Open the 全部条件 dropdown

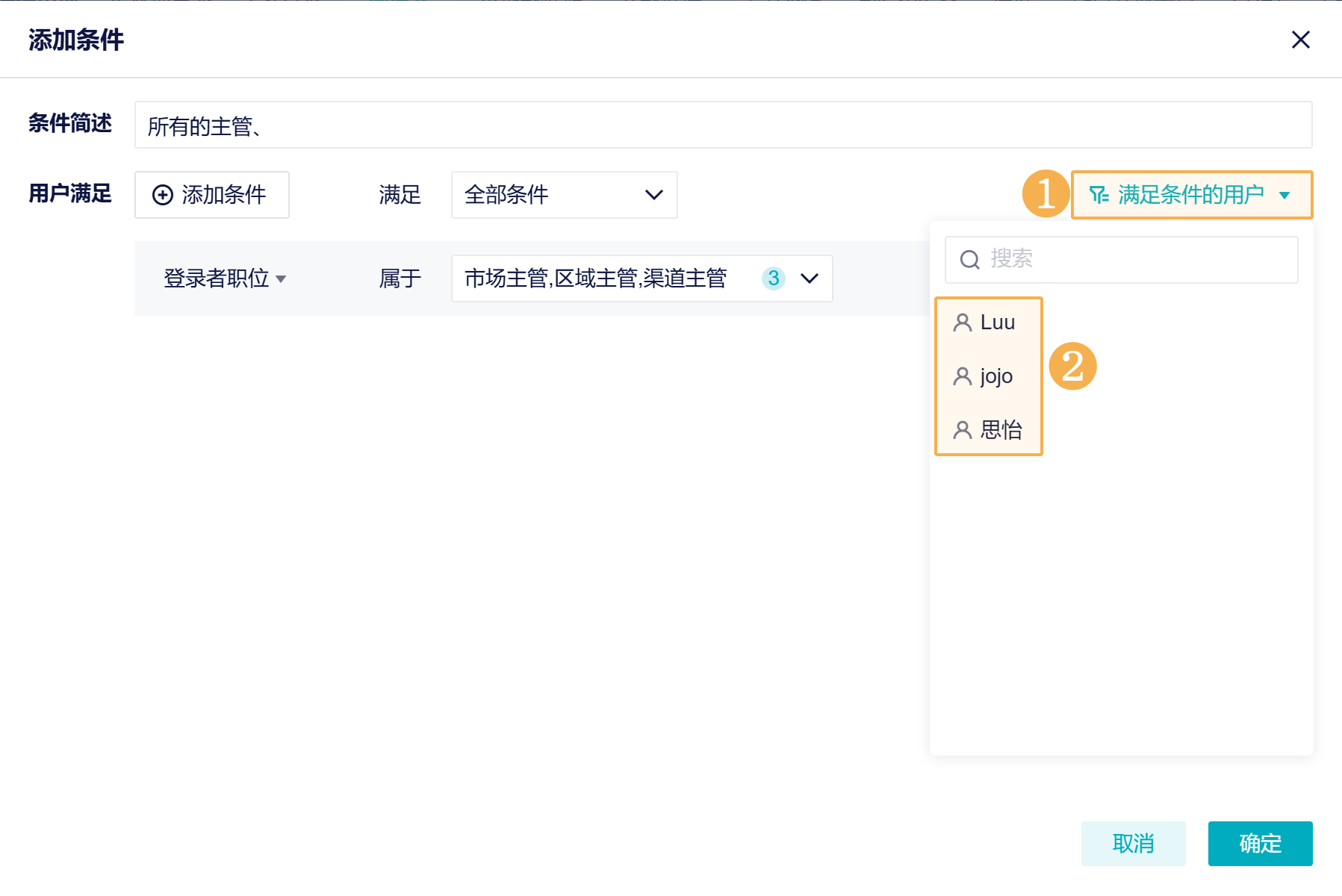(x=564, y=195)
